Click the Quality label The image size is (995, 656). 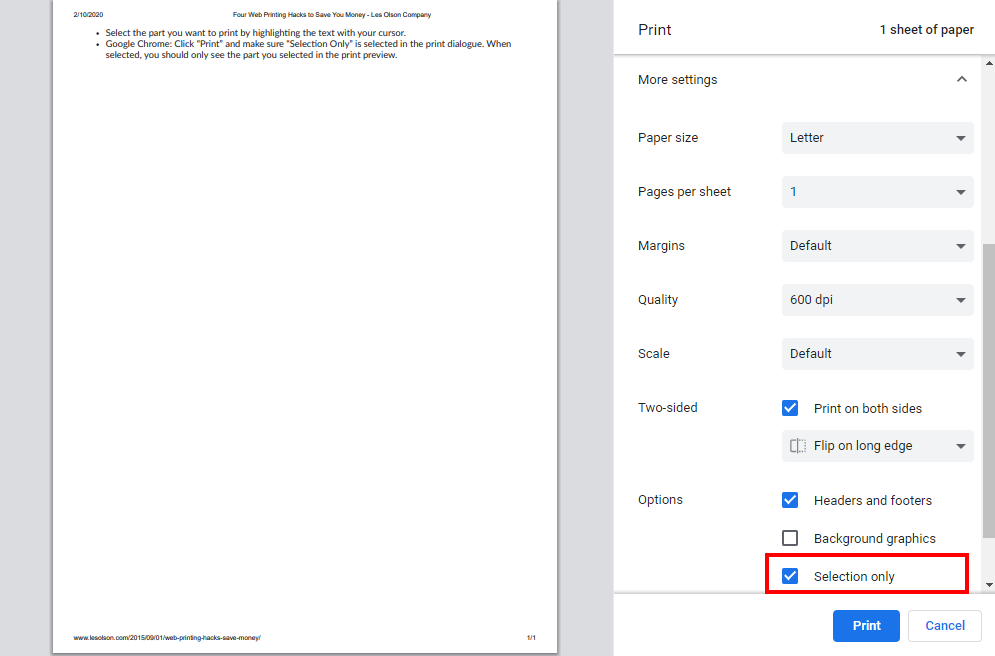click(657, 299)
